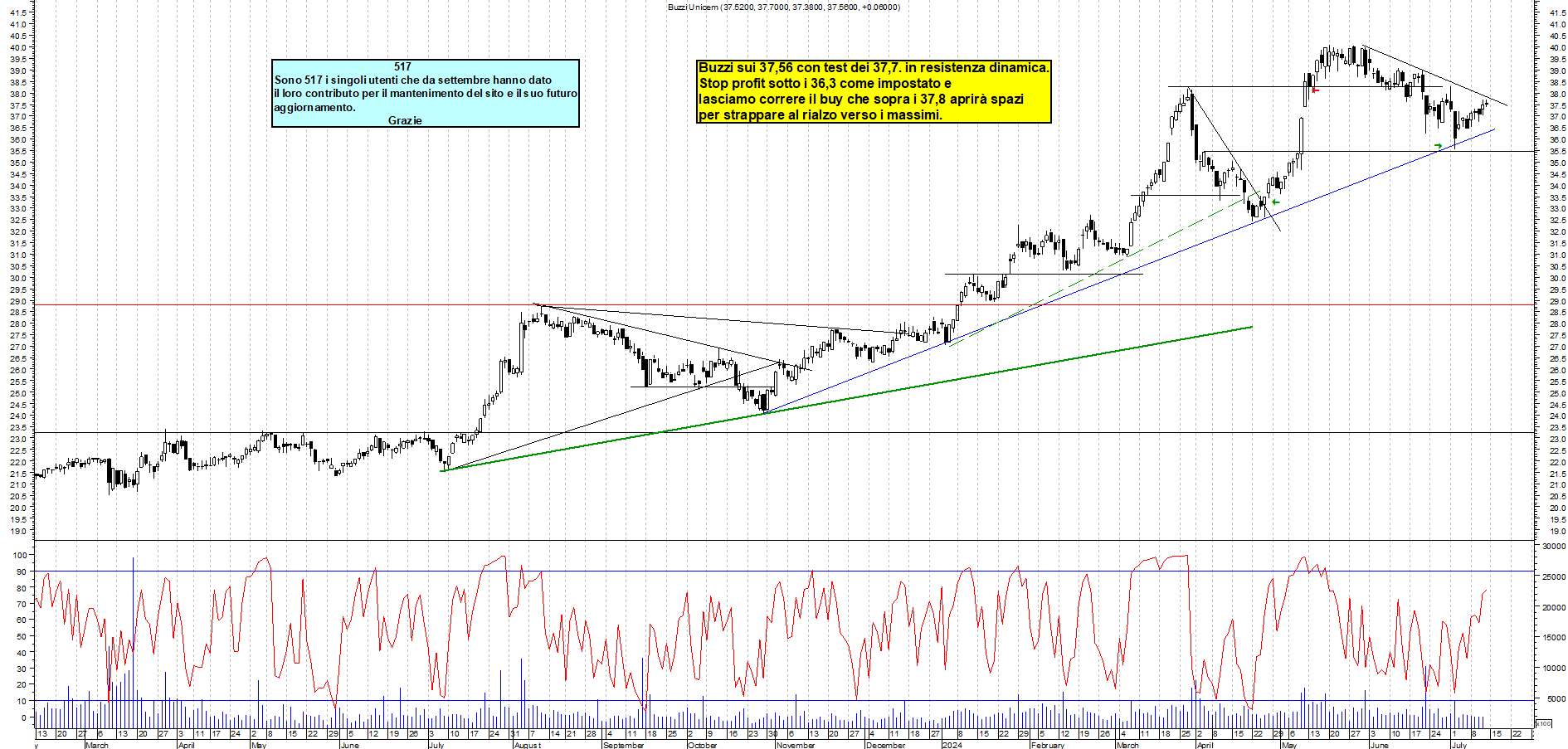Click the 'August' month label on time axis
1568x749 pixels.
click(528, 745)
